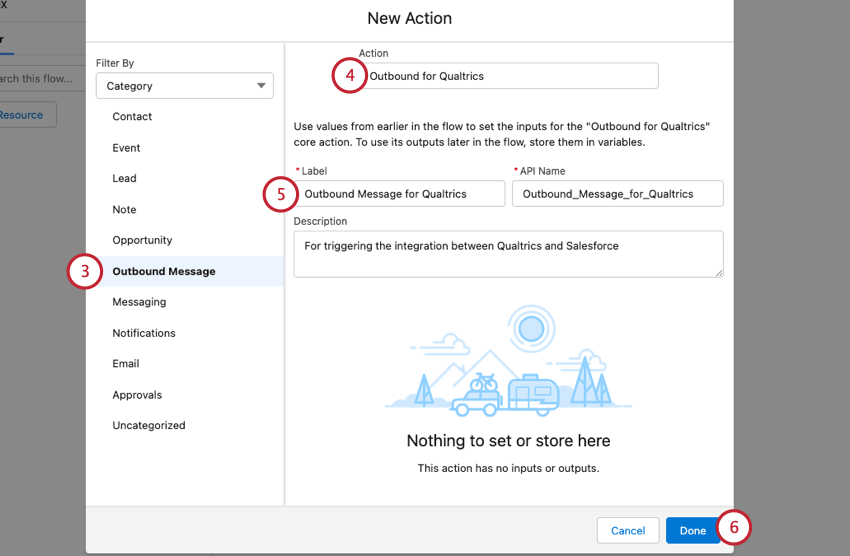The height and width of the screenshot is (556, 850).
Task: Select the Approvals category
Action: pyautogui.click(x=137, y=395)
